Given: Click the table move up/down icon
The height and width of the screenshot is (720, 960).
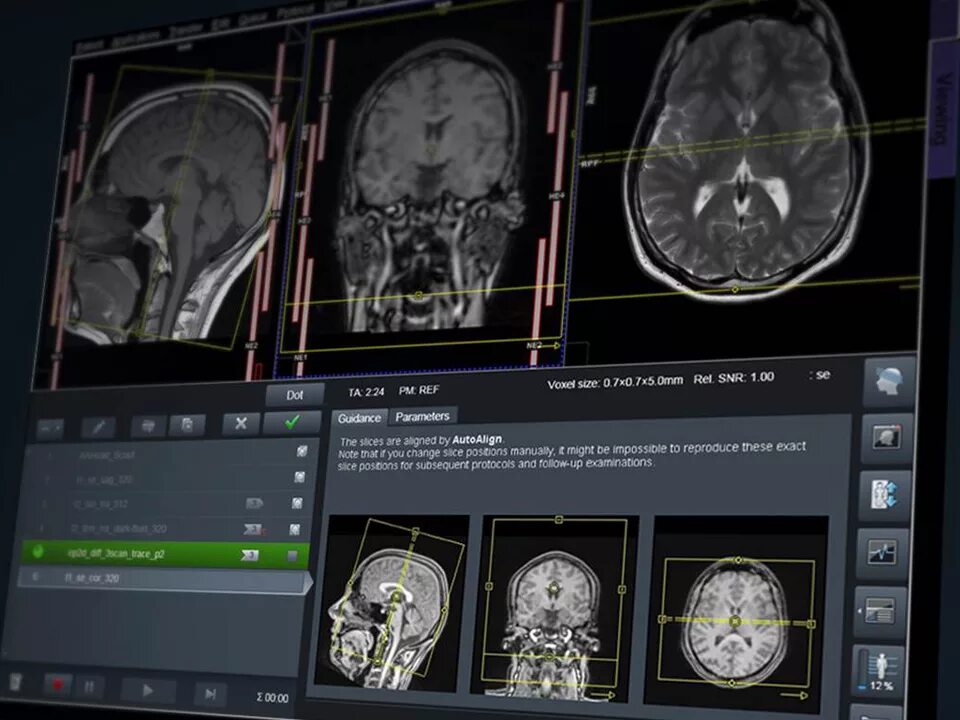Looking at the screenshot, I should pos(884,495).
